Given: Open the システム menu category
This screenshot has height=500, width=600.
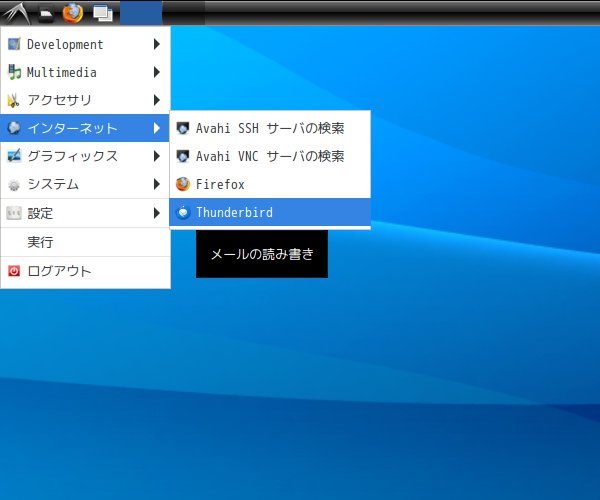Looking at the screenshot, I should click(x=85, y=184).
